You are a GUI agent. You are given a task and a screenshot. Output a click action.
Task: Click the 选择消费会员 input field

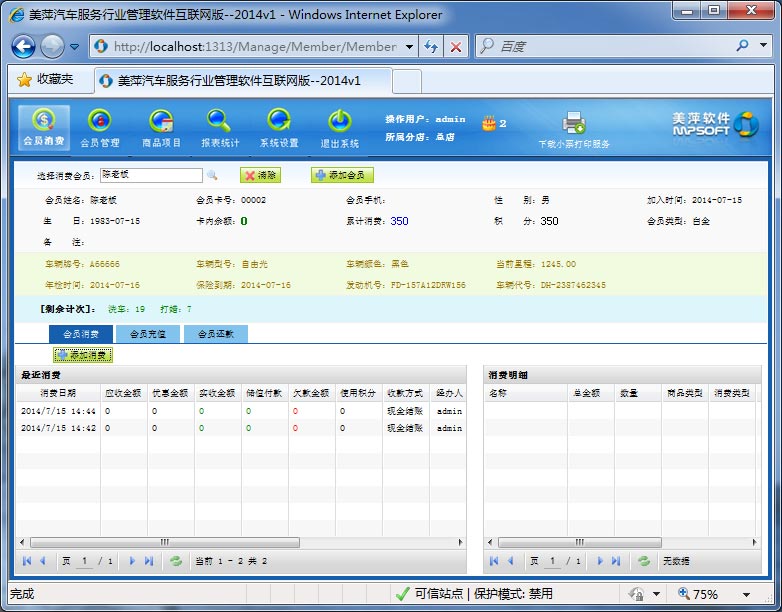150,175
